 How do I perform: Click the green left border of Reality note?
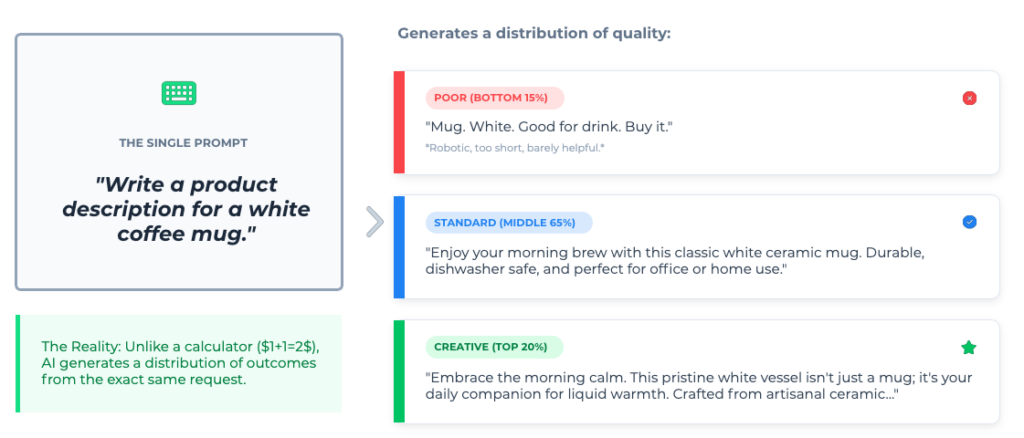[x=18, y=363]
